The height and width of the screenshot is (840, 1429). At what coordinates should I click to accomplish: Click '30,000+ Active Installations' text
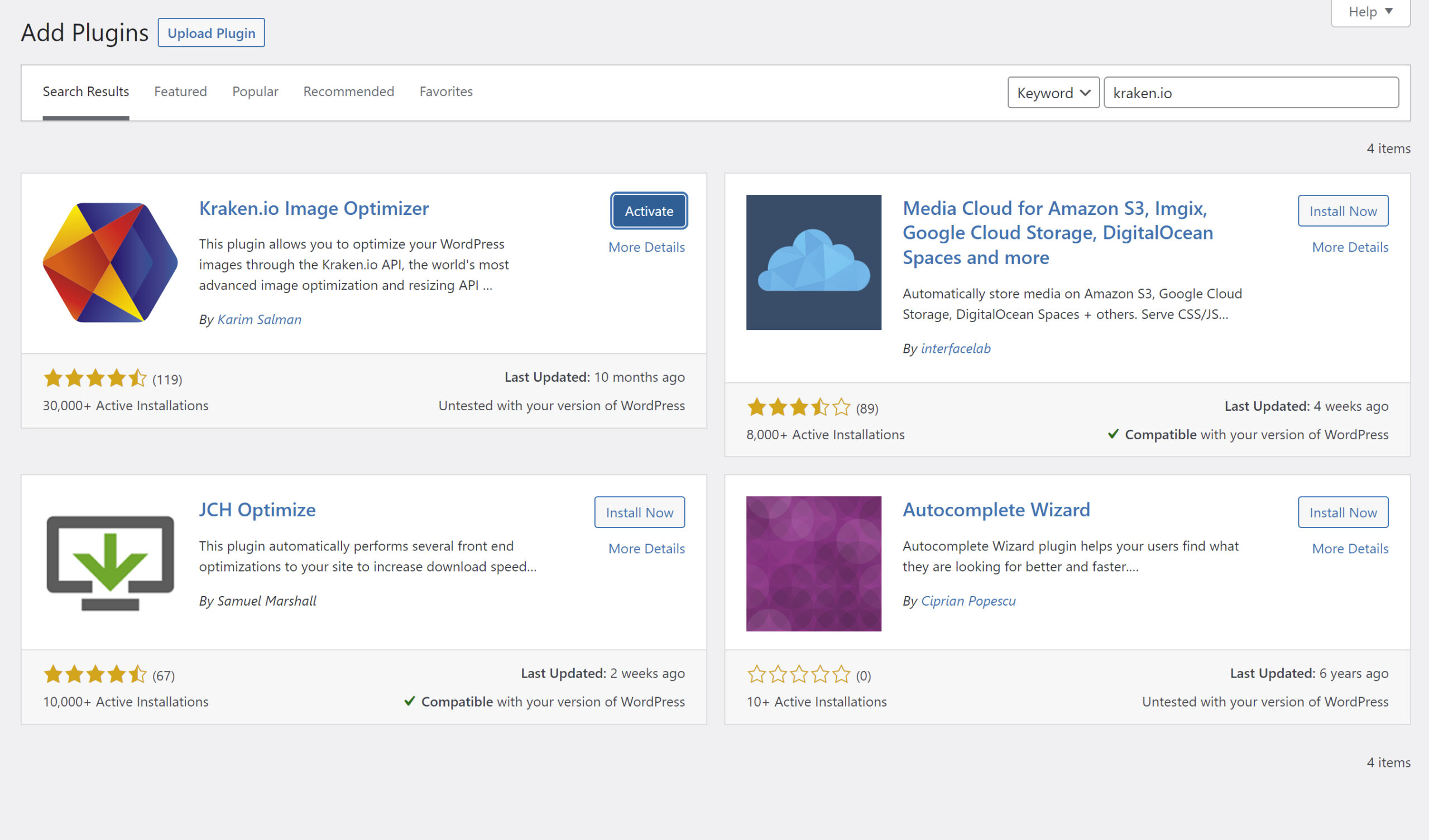(x=126, y=406)
